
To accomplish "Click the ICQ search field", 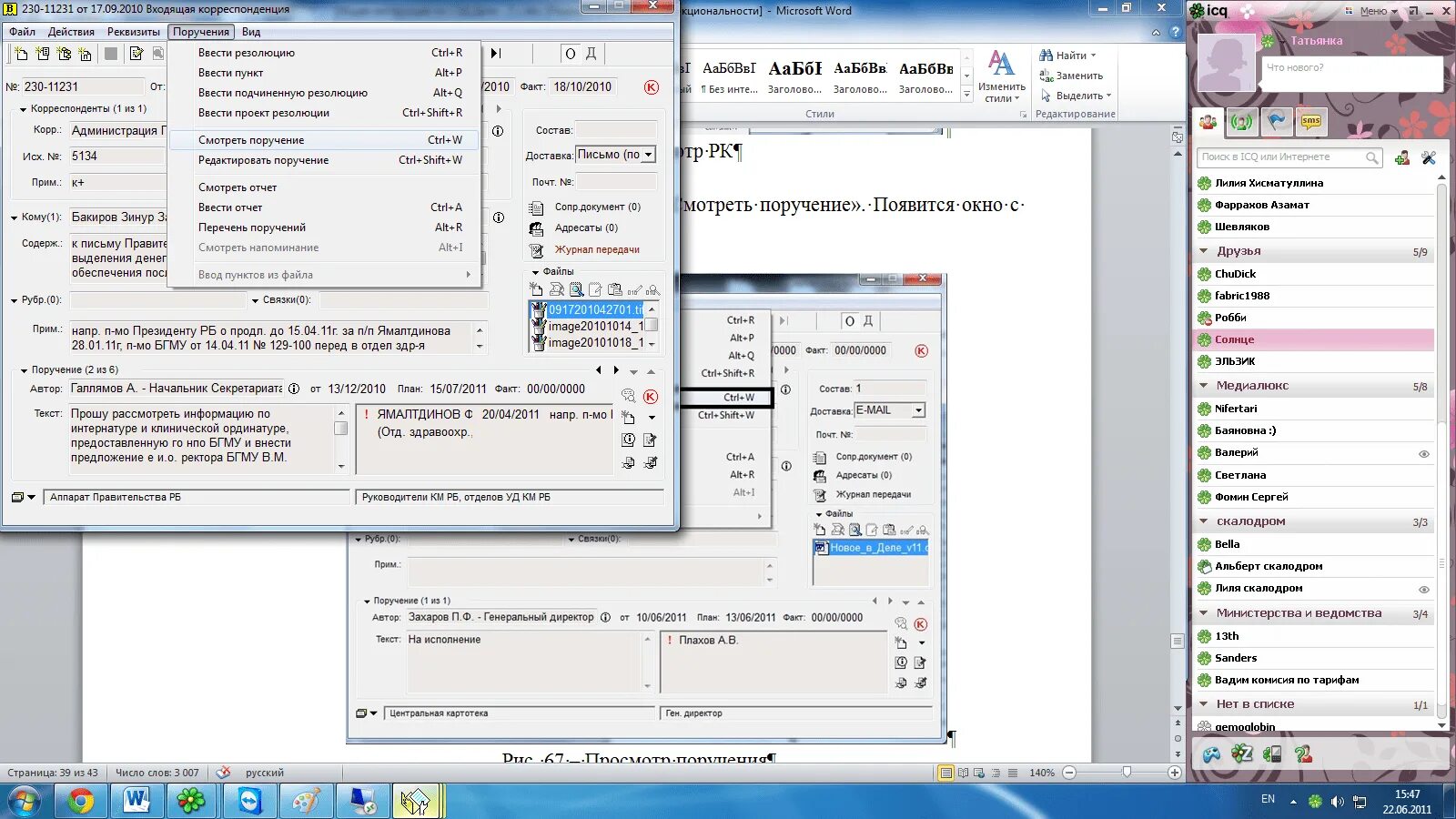I will coord(1289,157).
